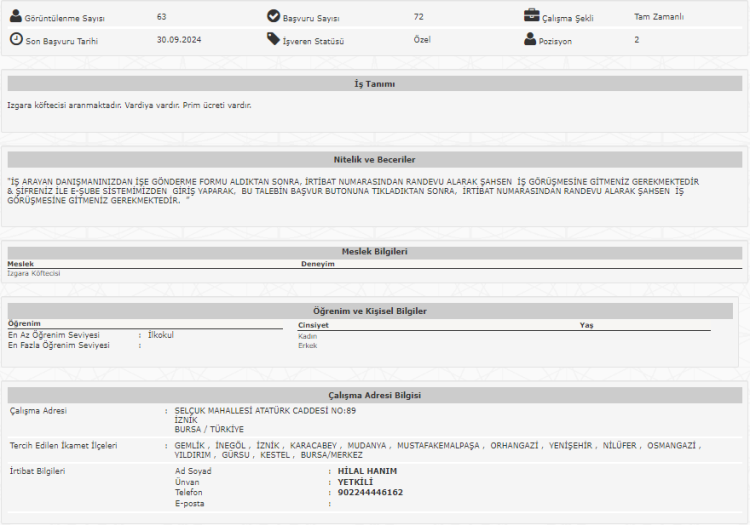The width and height of the screenshot is (750, 525).
Task: Click the Izgara Köftecisi profession entry
Action: pyautogui.click(x=34, y=273)
